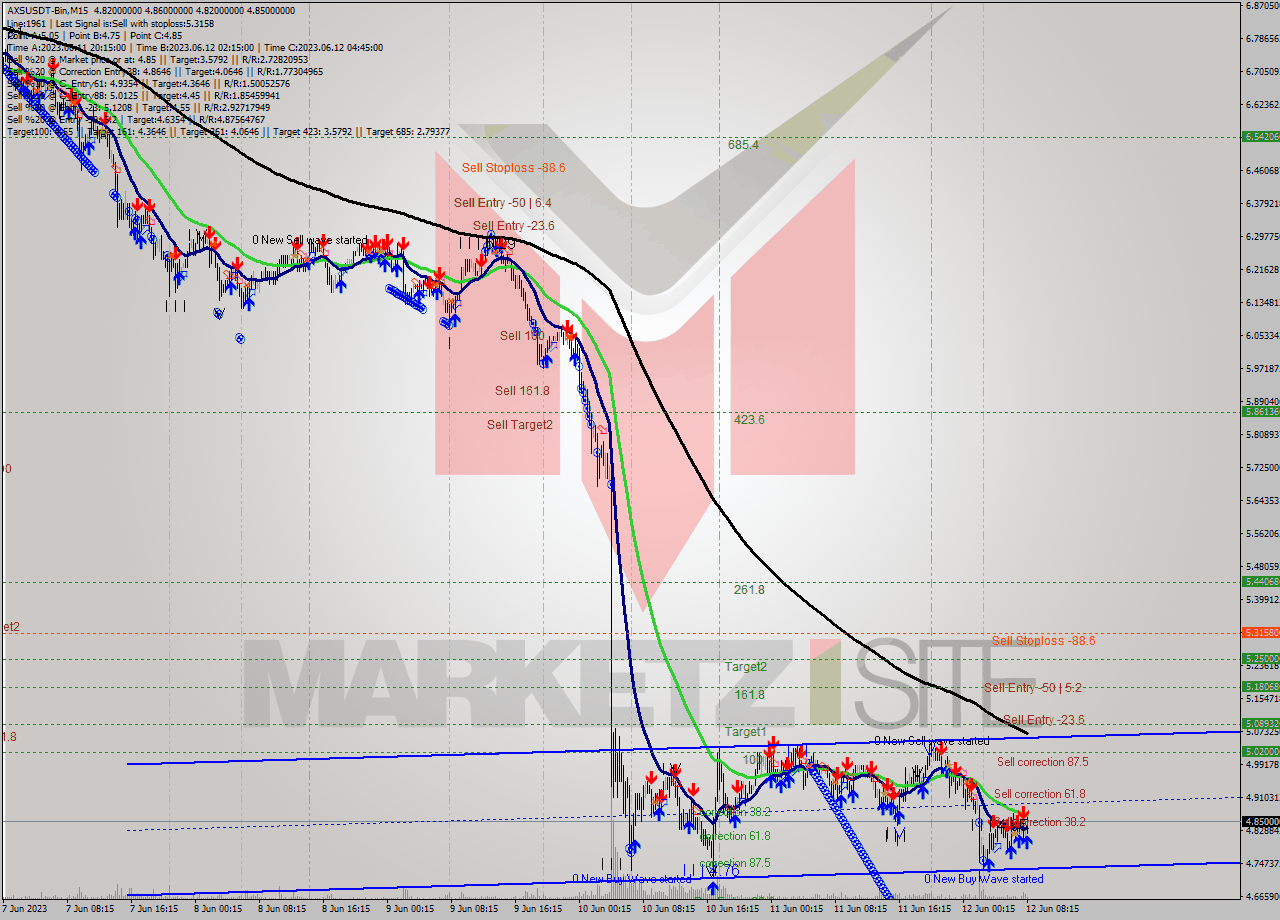Click the '10 Jun 00:15' time axis label
This screenshot has height=920, width=1280.
606,910
